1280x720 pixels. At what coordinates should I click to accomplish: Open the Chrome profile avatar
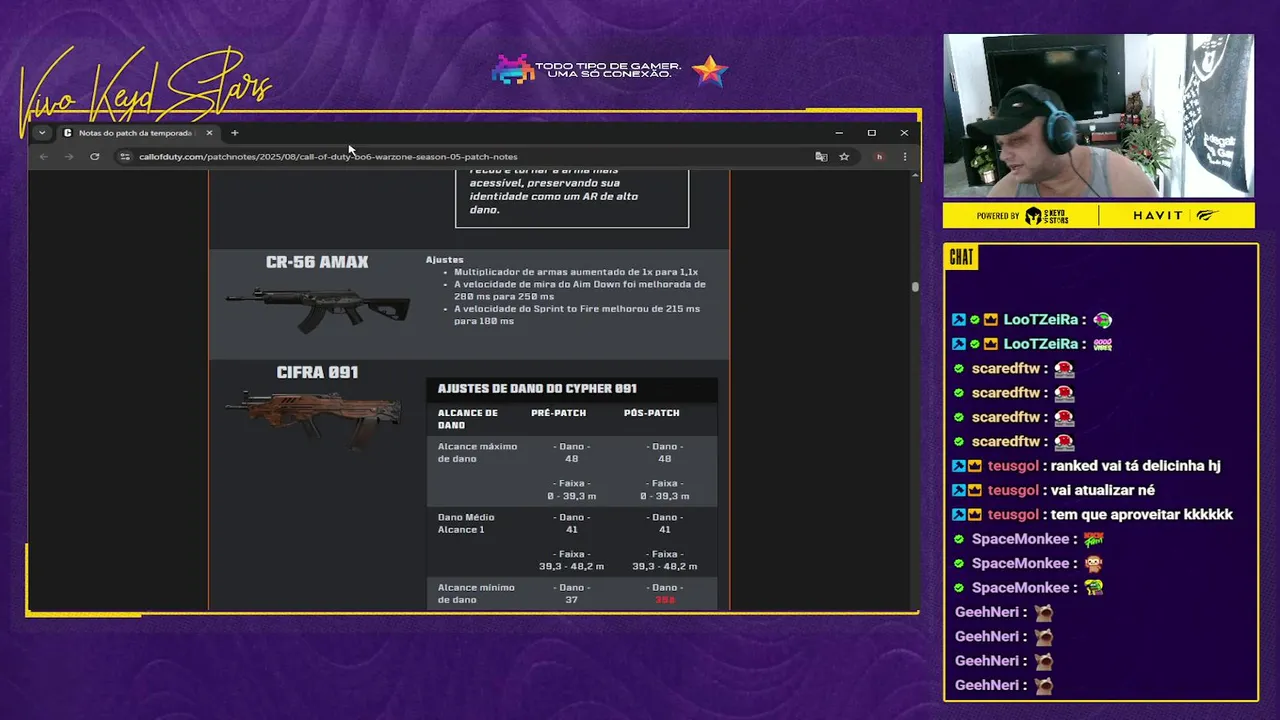tap(879, 157)
